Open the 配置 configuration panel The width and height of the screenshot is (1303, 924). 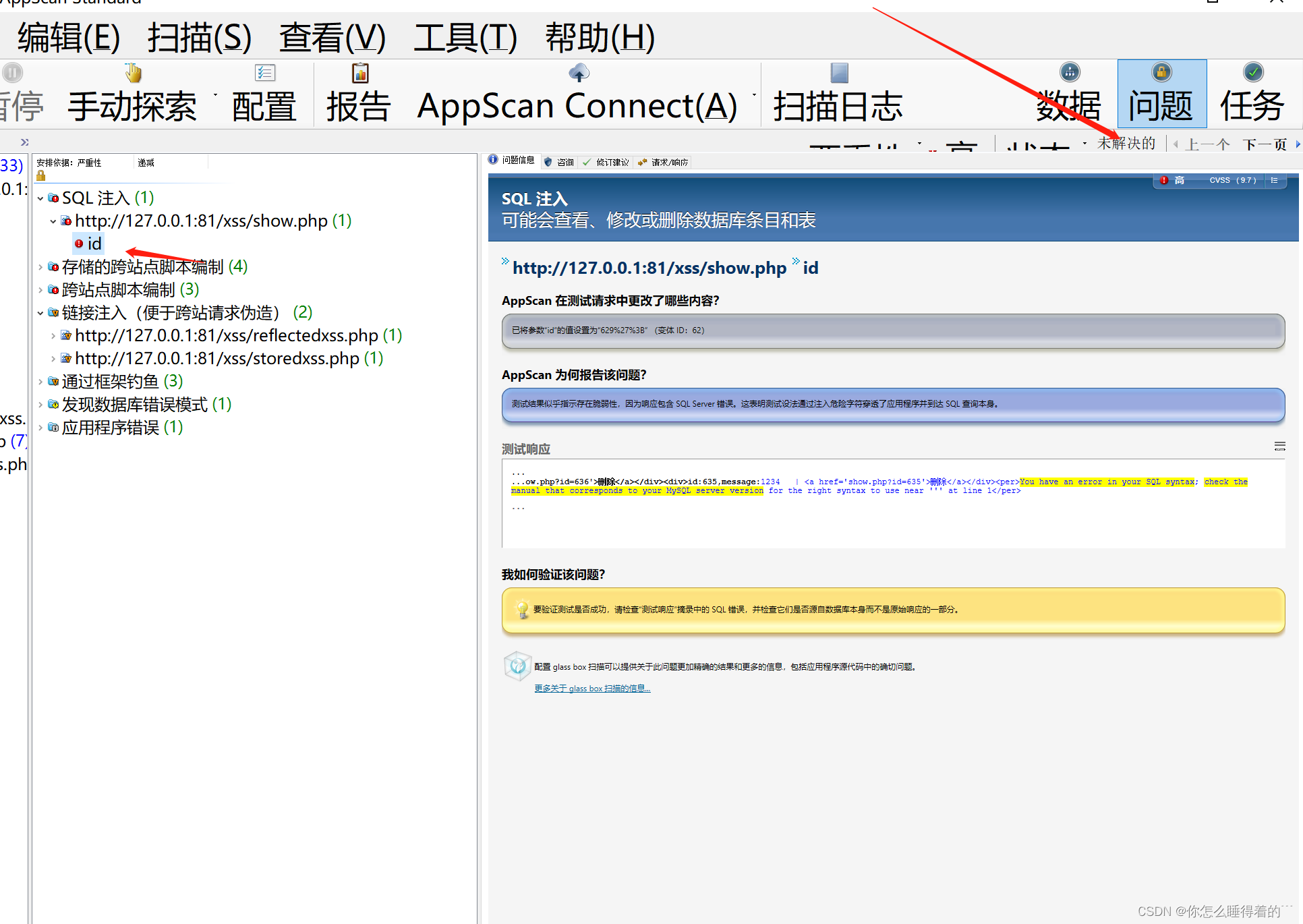(264, 94)
